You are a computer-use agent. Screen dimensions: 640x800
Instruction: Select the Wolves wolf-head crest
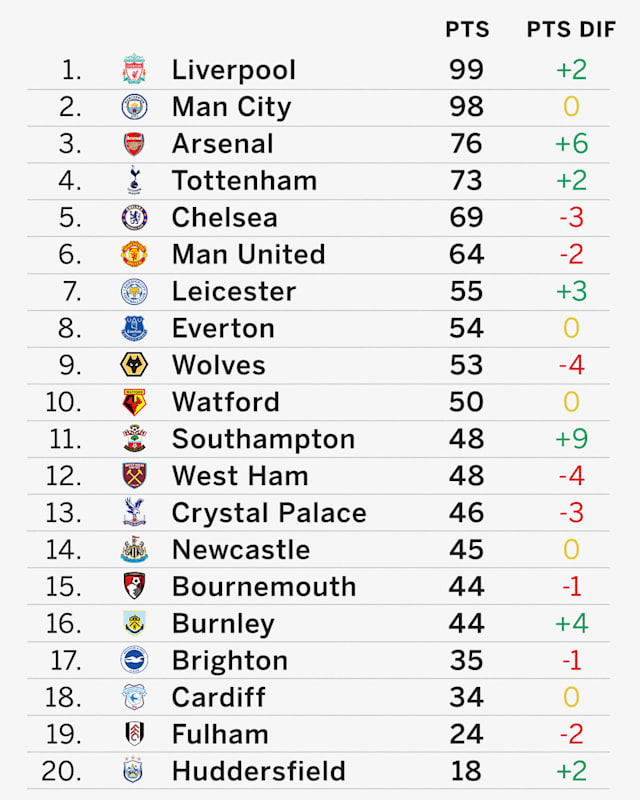(x=134, y=365)
